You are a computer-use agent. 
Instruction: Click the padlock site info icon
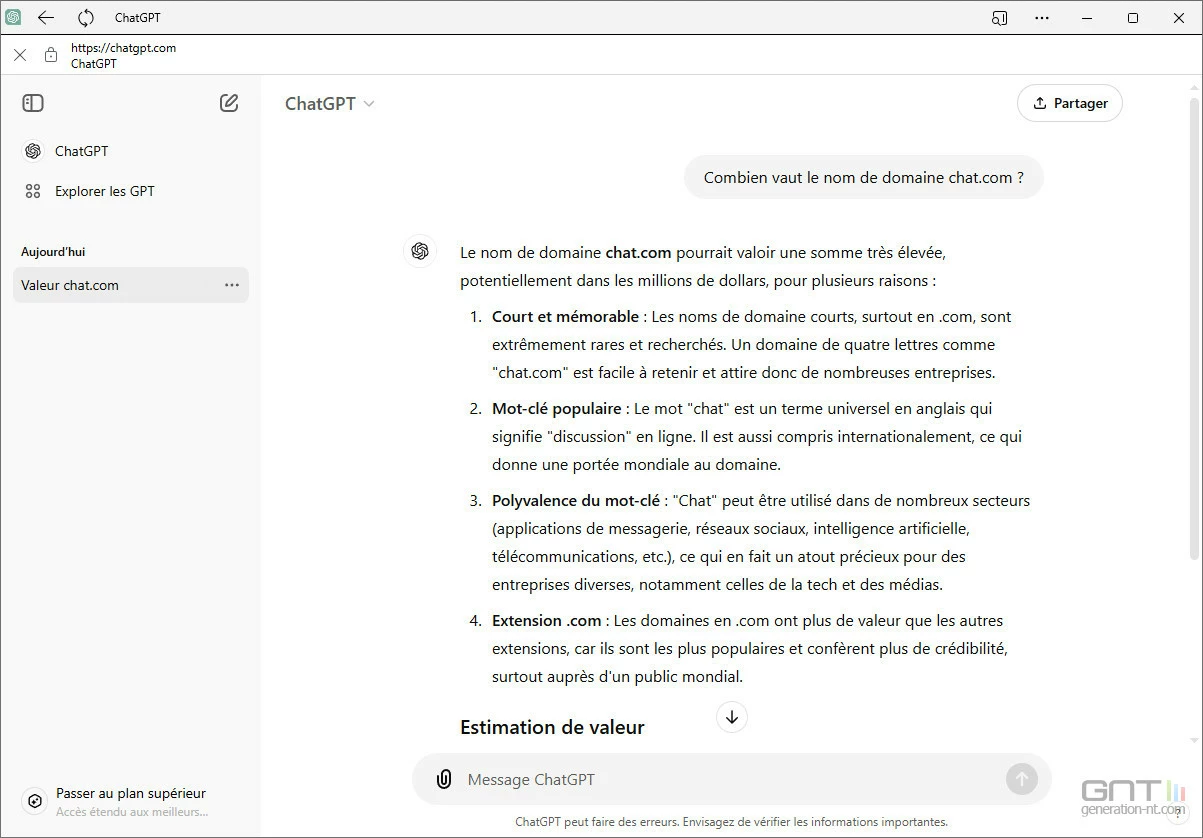(51, 55)
